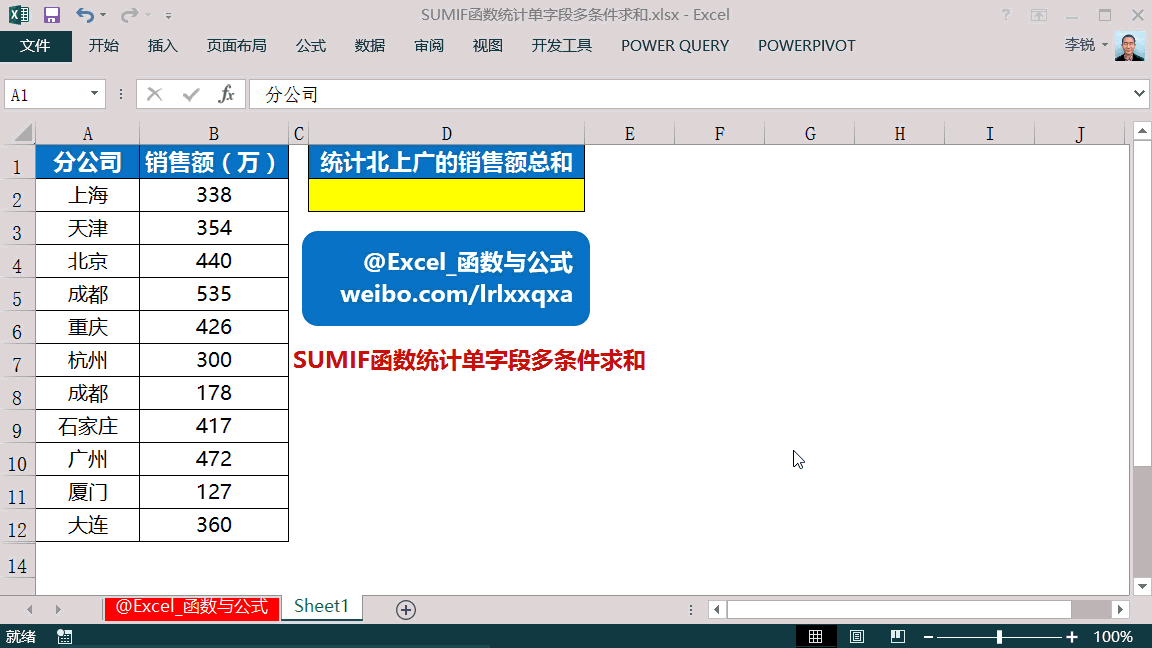Open the Name Box dropdown

click(97, 94)
